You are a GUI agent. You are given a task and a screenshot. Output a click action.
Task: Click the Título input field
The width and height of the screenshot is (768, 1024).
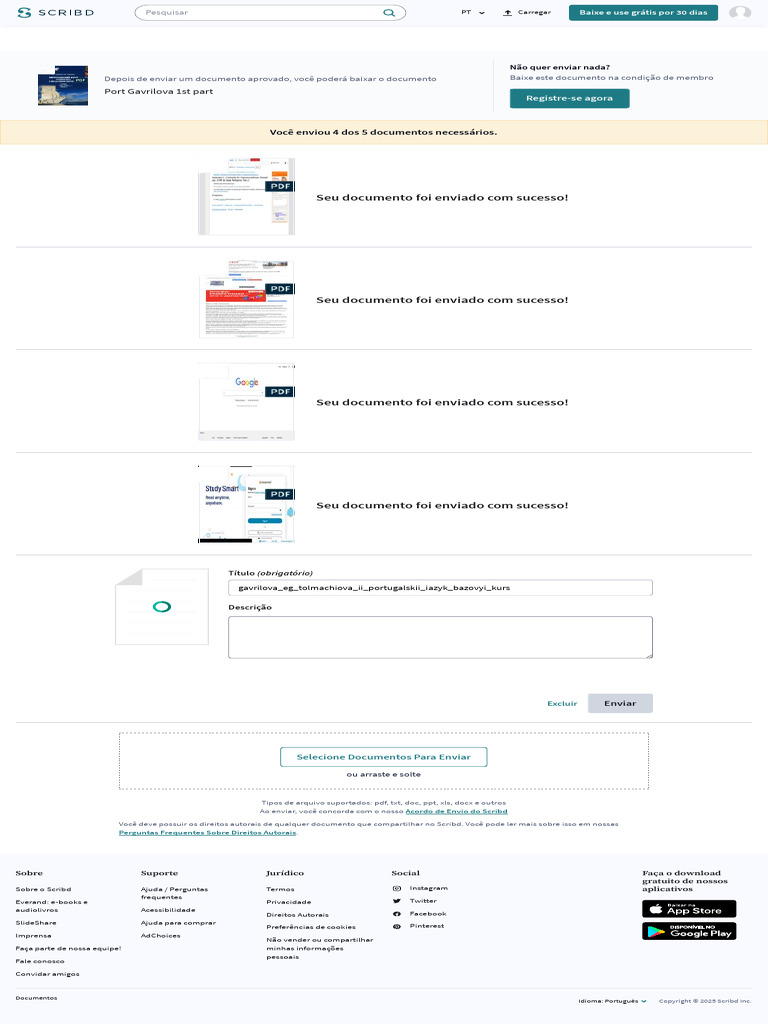pyautogui.click(x=440, y=588)
